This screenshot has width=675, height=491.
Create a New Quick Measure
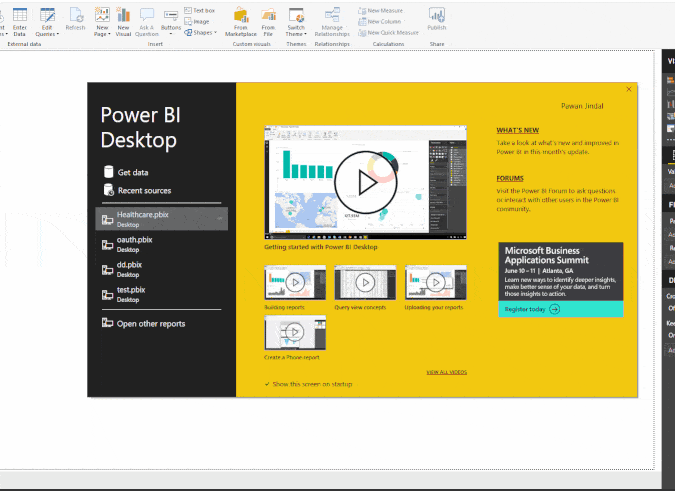pos(388,32)
